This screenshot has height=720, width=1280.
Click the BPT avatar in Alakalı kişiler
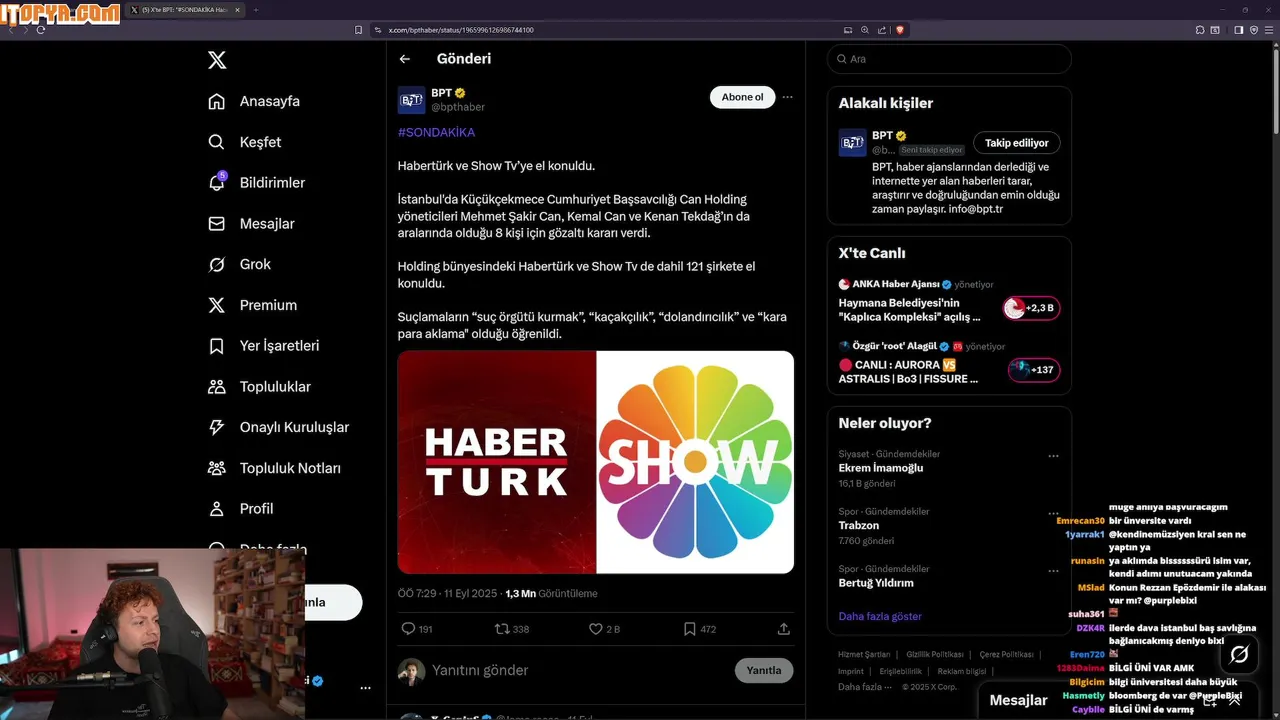click(x=852, y=143)
